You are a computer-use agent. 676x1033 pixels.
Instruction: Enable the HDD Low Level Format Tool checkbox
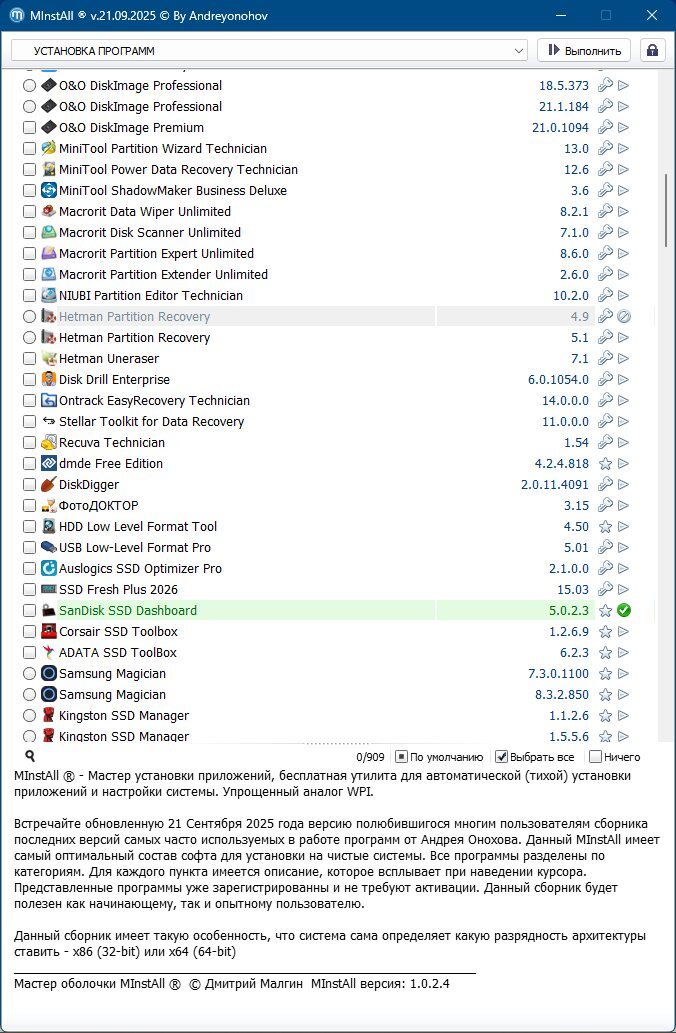(x=29, y=526)
